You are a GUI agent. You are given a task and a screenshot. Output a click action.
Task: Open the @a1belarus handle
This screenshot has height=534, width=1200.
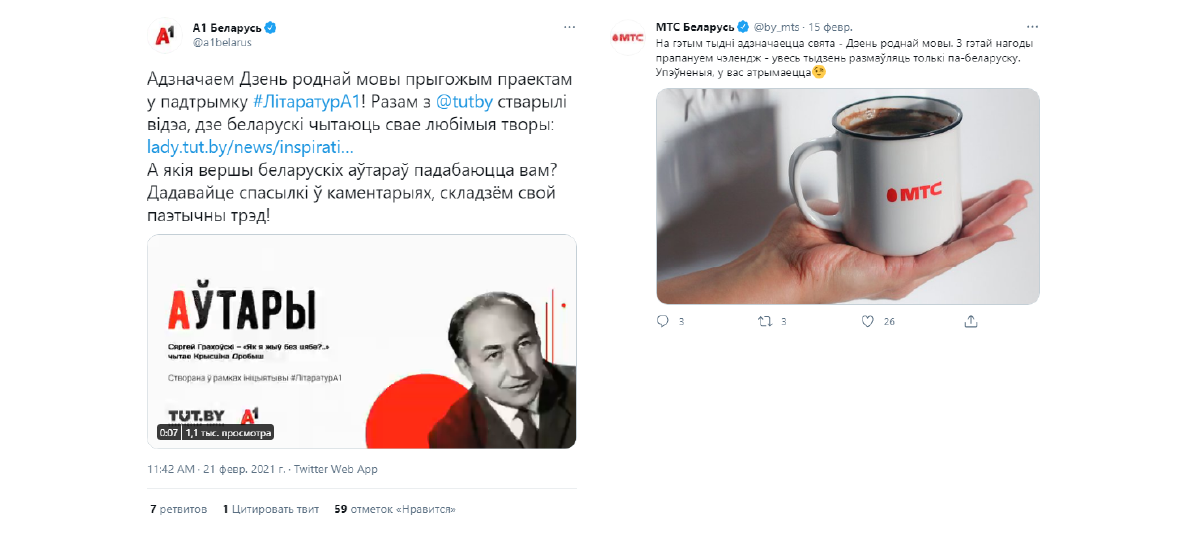[x=222, y=42]
